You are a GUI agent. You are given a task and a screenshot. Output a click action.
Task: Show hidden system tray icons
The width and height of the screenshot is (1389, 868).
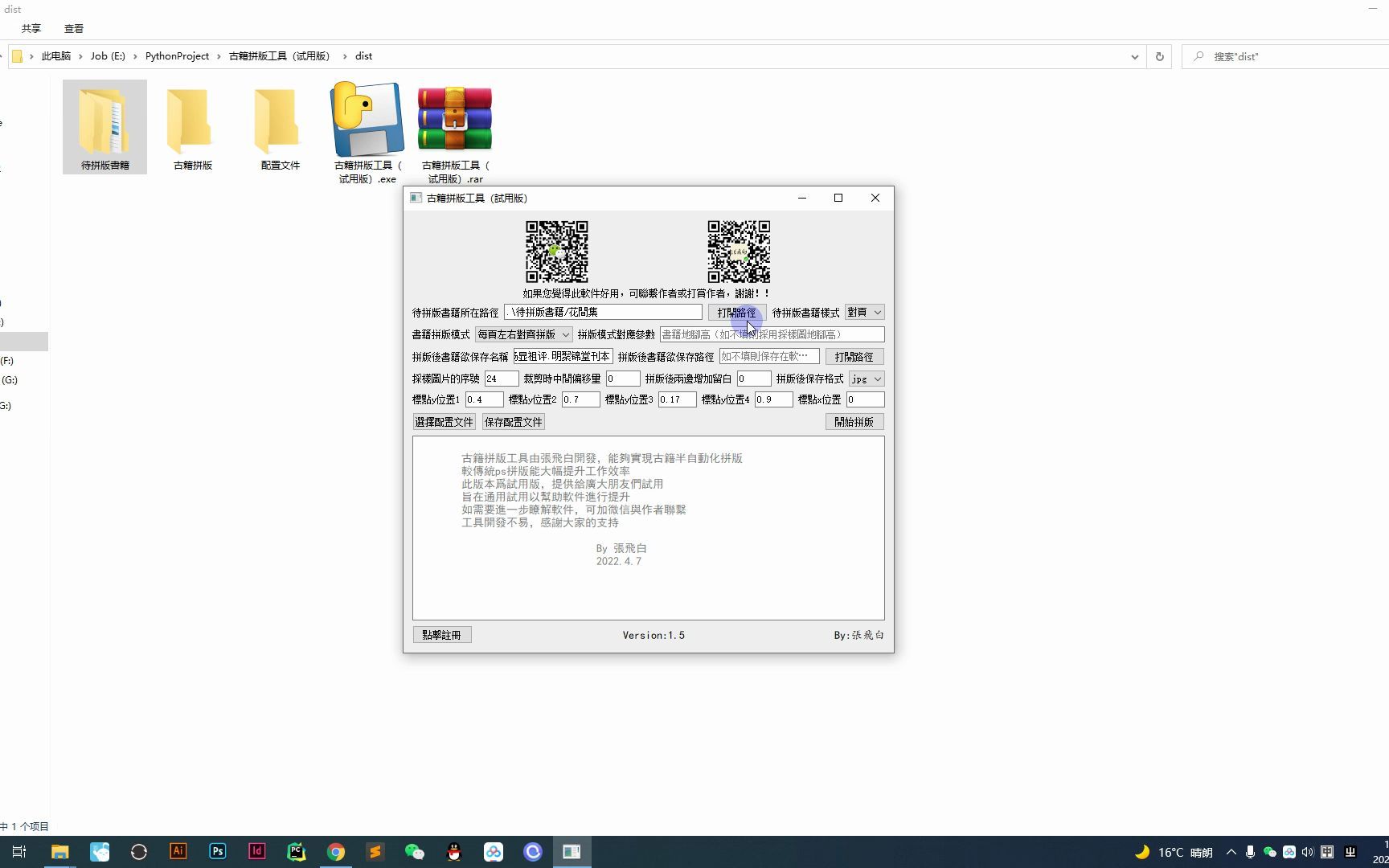coord(1231,852)
